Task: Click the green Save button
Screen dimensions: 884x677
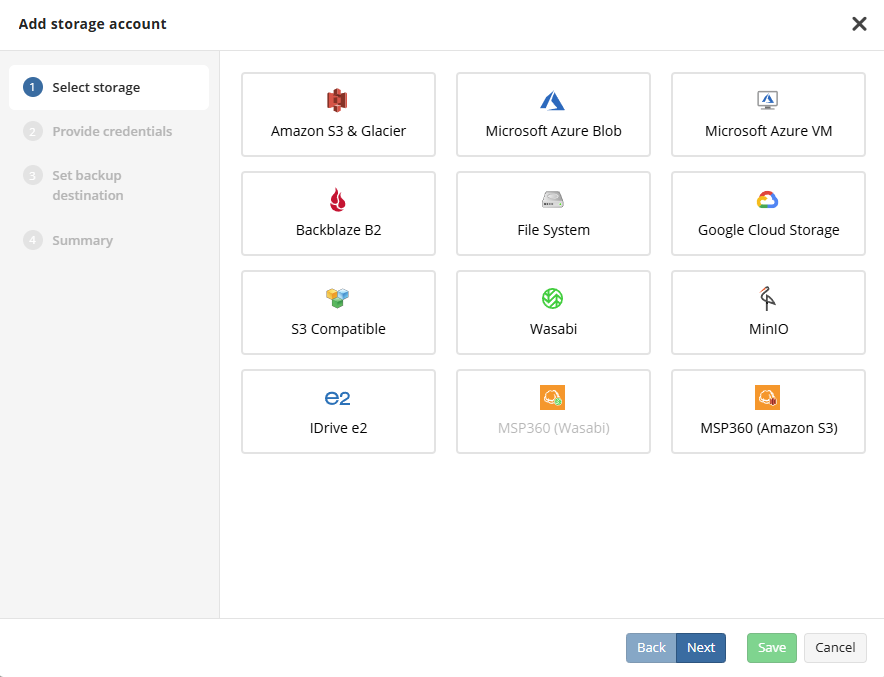Action: [772, 648]
